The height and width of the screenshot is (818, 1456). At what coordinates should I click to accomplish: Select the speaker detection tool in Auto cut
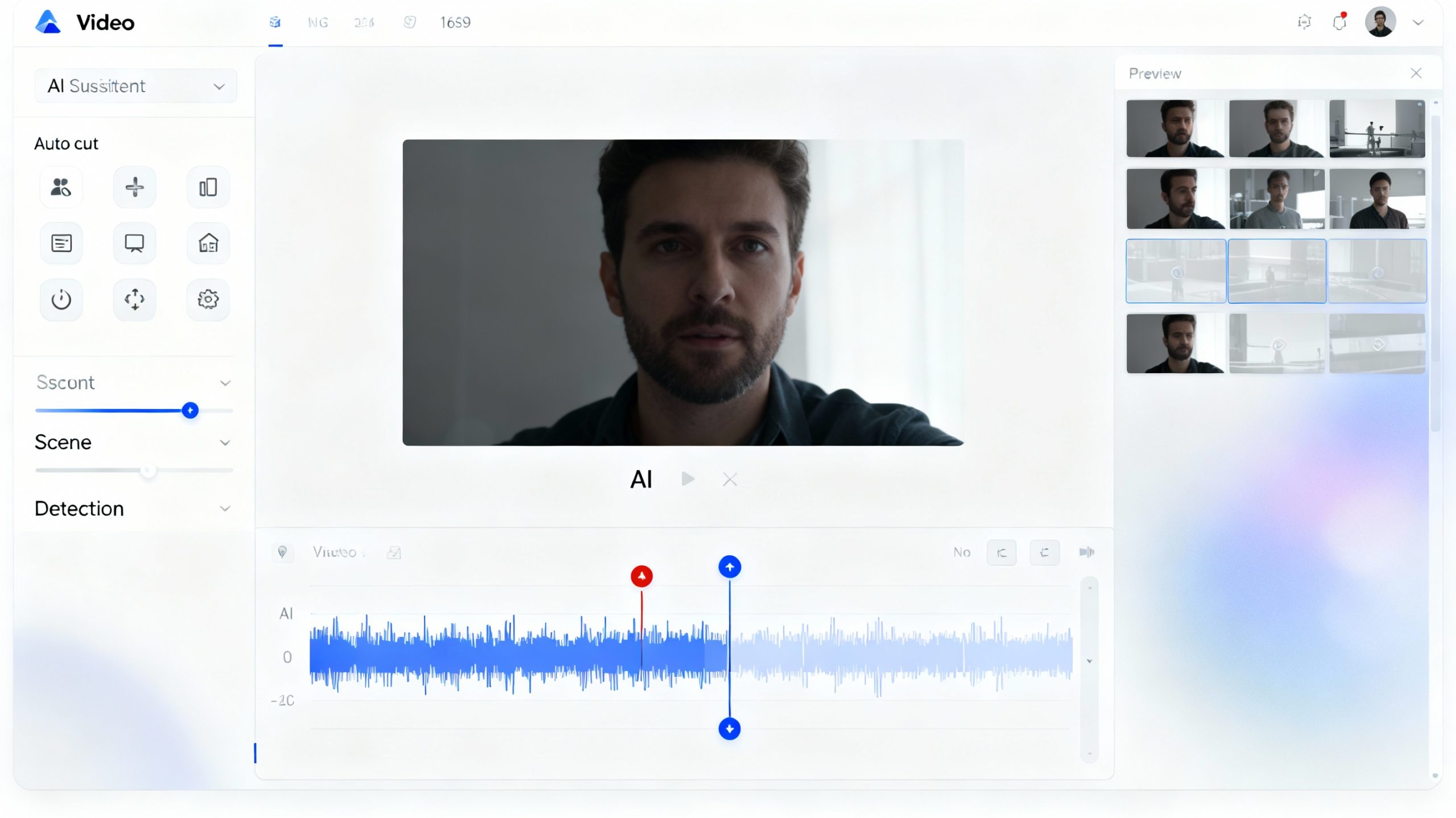tap(60, 187)
